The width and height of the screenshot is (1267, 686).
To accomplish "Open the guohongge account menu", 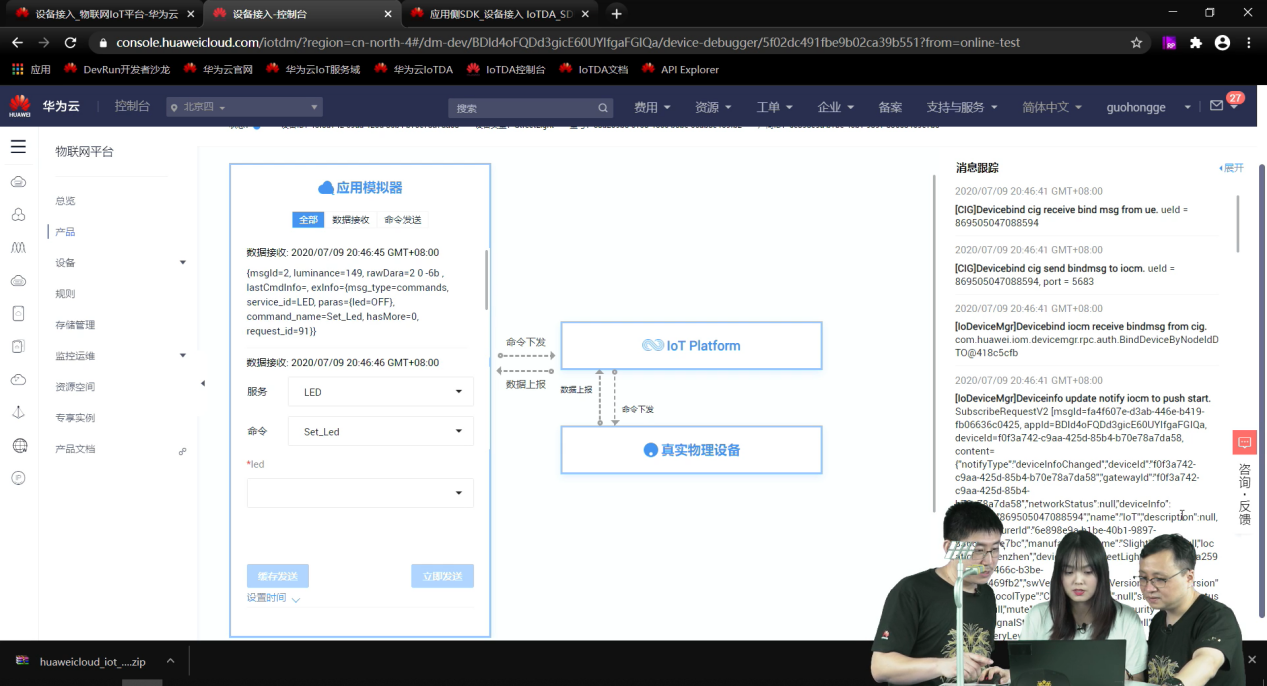I will click(1148, 107).
